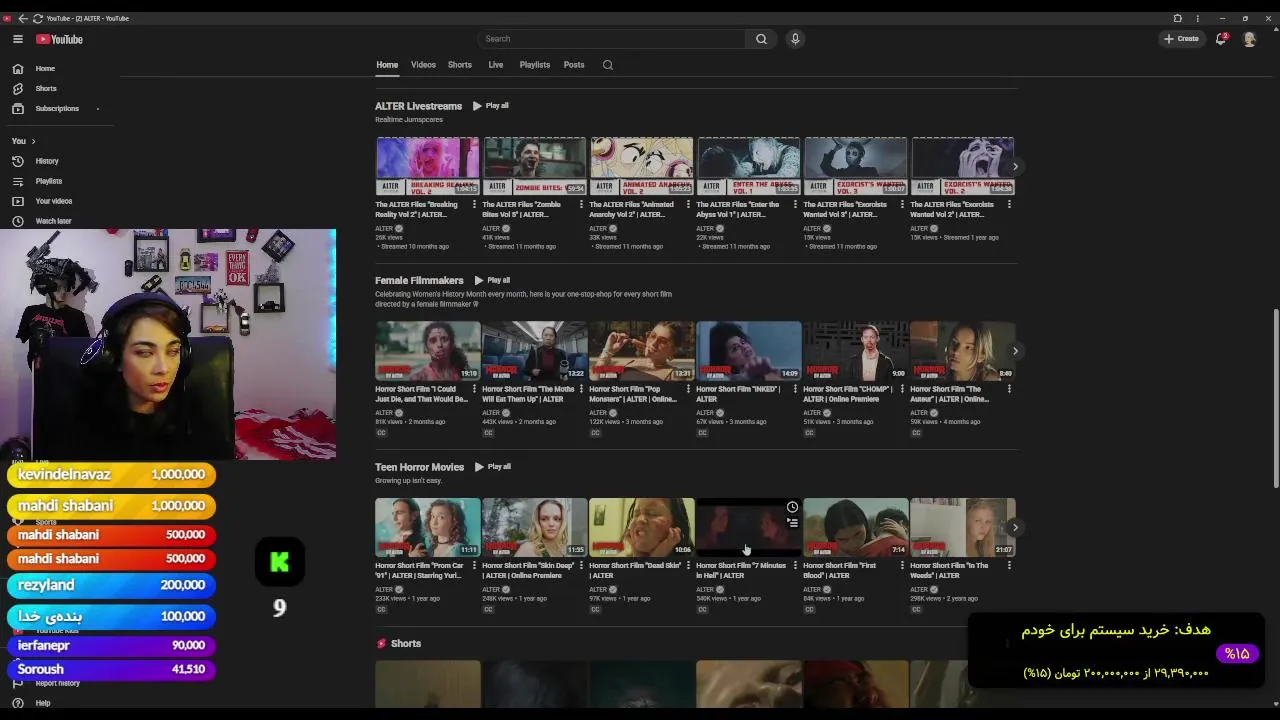Open "Animated Anarchy Vol 2" thumbnail
The width and height of the screenshot is (1280, 720).
[642, 166]
